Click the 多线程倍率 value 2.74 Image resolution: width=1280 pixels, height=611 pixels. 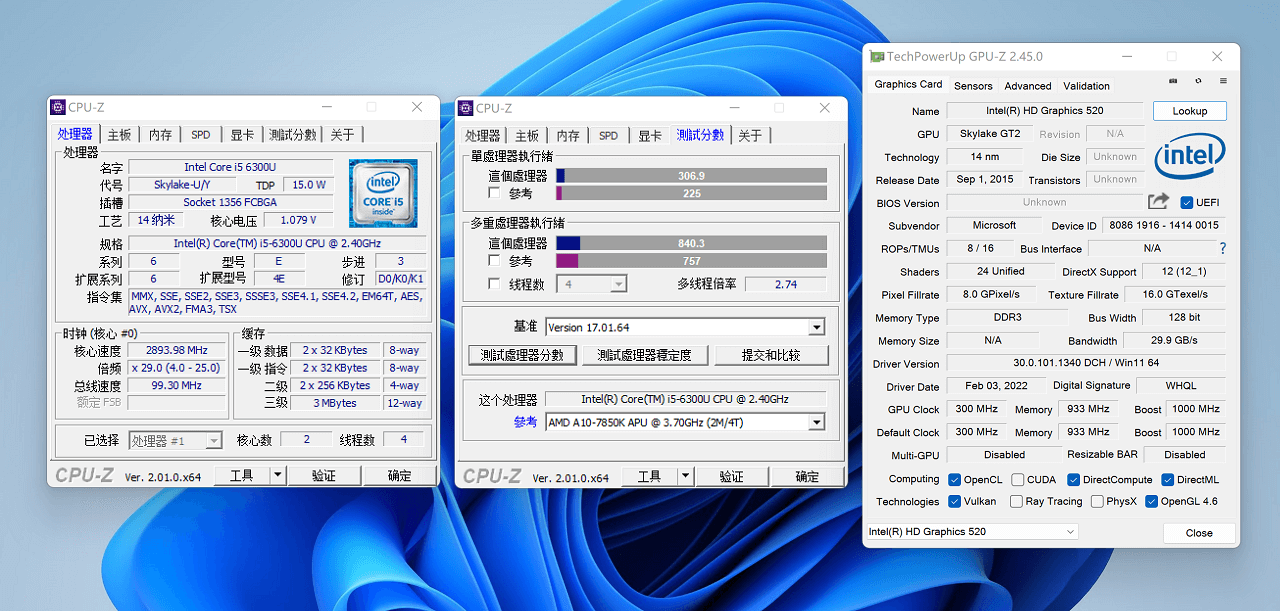pos(786,284)
